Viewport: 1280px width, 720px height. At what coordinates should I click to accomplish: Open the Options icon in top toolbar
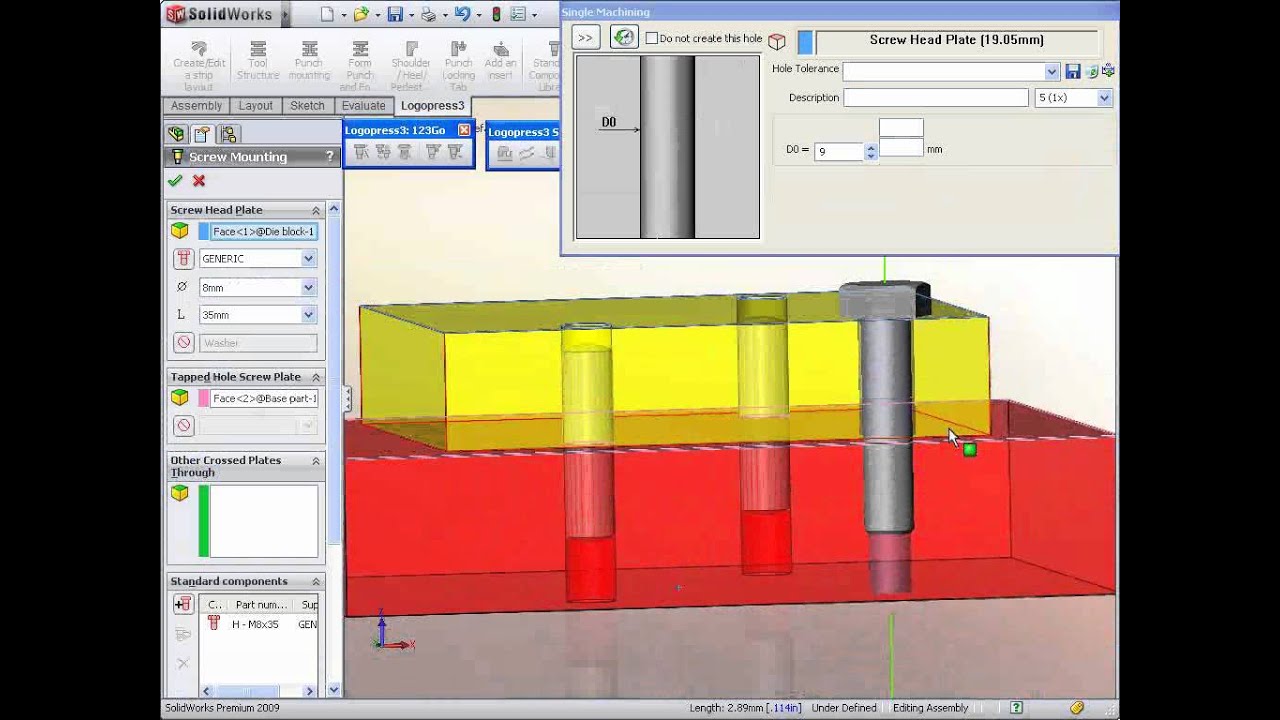tap(518, 14)
